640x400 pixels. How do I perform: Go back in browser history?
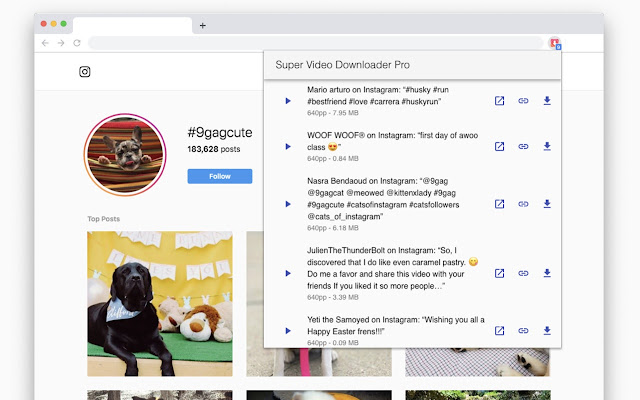tap(45, 43)
